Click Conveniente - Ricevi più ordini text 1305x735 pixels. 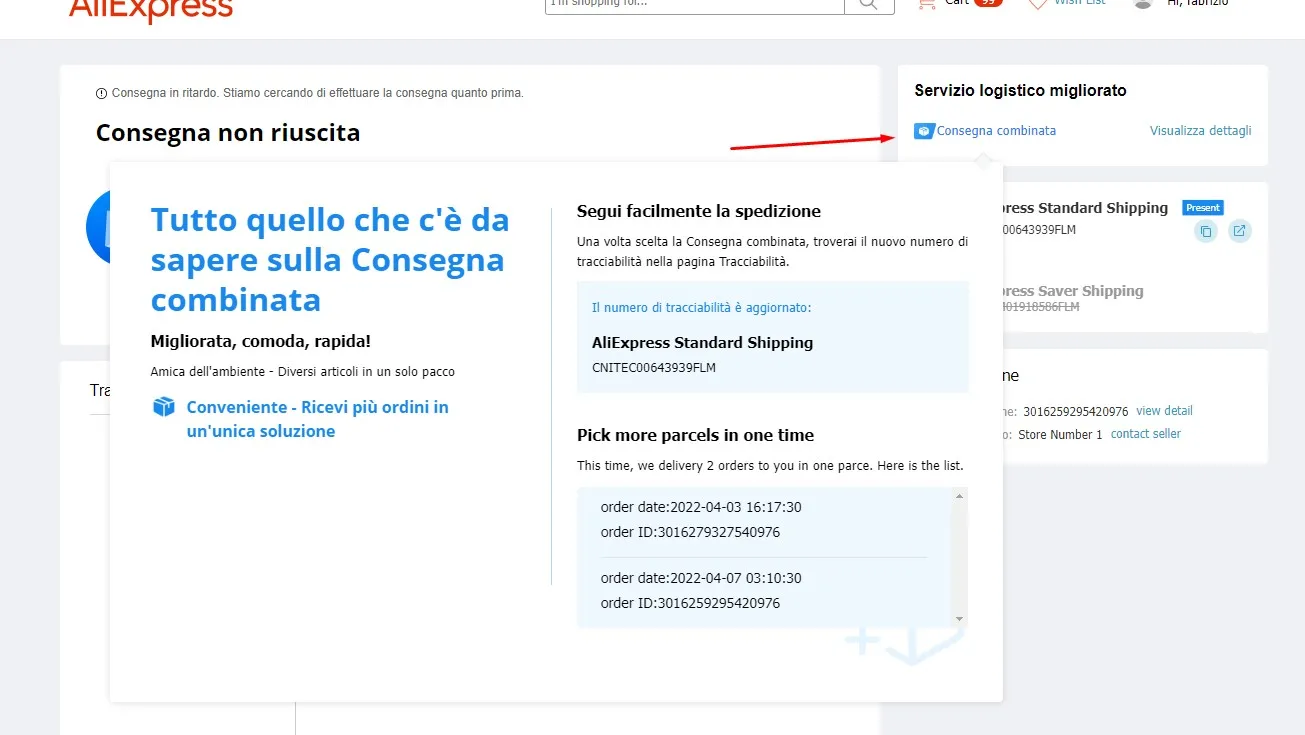point(318,419)
